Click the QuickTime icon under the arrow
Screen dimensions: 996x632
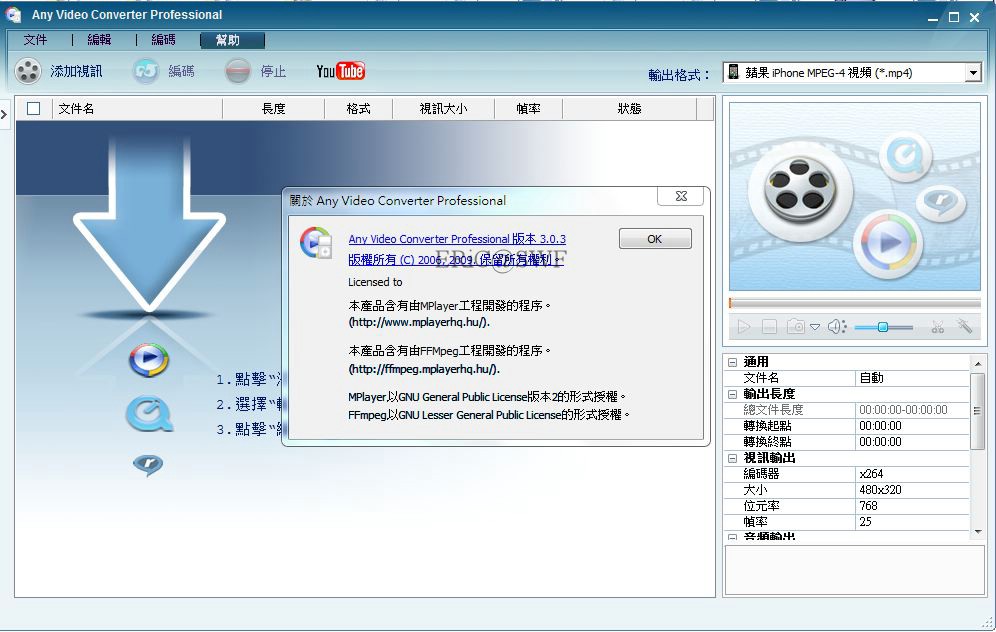149,413
